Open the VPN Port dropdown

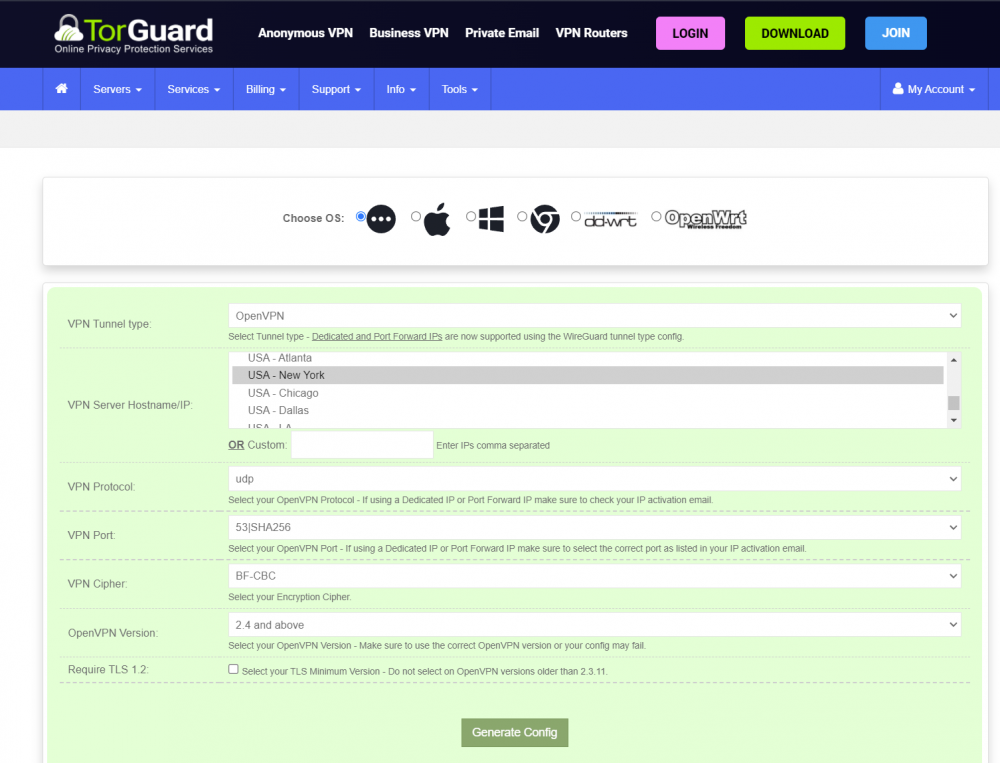point(594,527)
